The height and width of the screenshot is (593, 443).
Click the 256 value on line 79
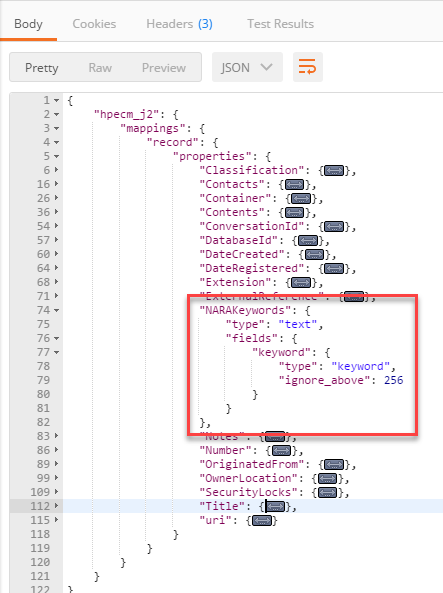click(394, 380)
